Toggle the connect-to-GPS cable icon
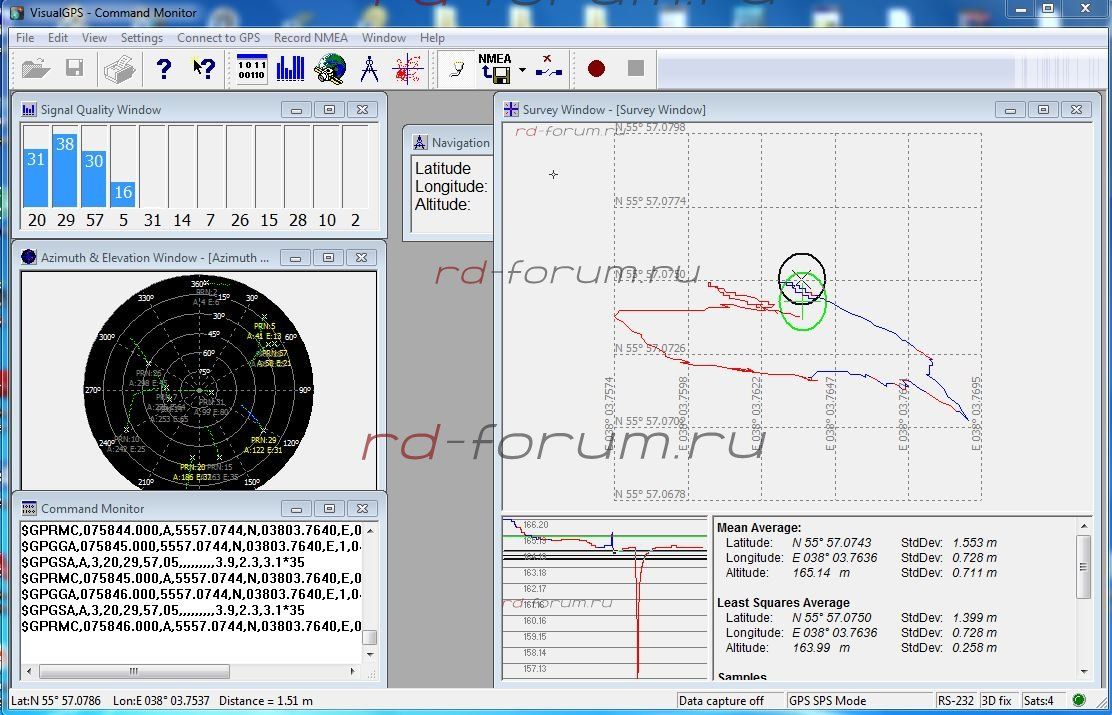Viewport: 1112px width, 715px height. click(456, 68)
